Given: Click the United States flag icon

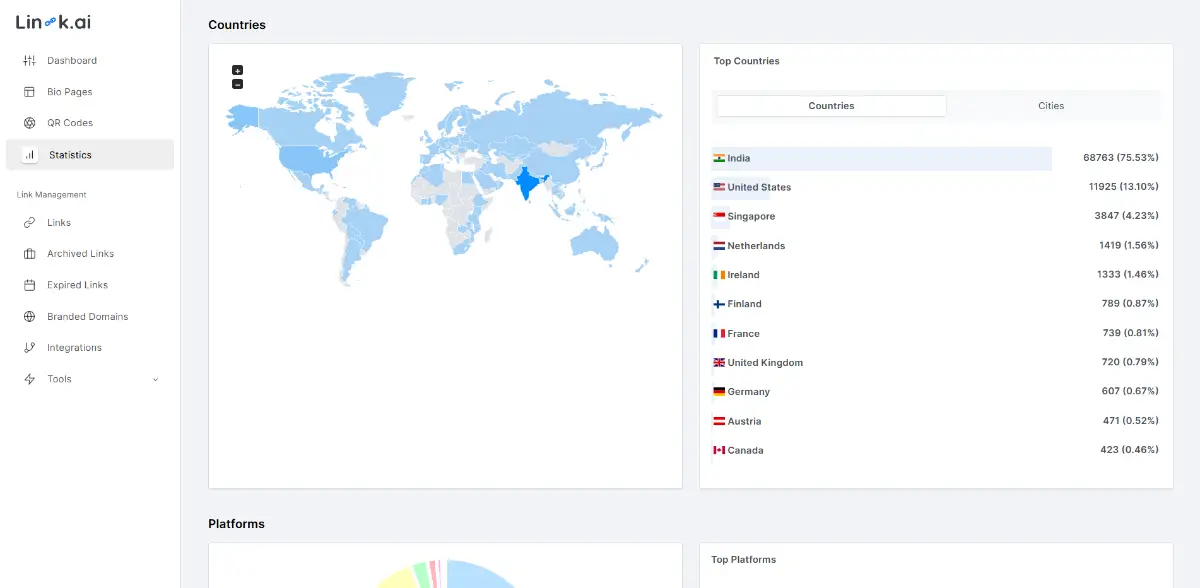Looking at the screenshot, I should point(719,188).
